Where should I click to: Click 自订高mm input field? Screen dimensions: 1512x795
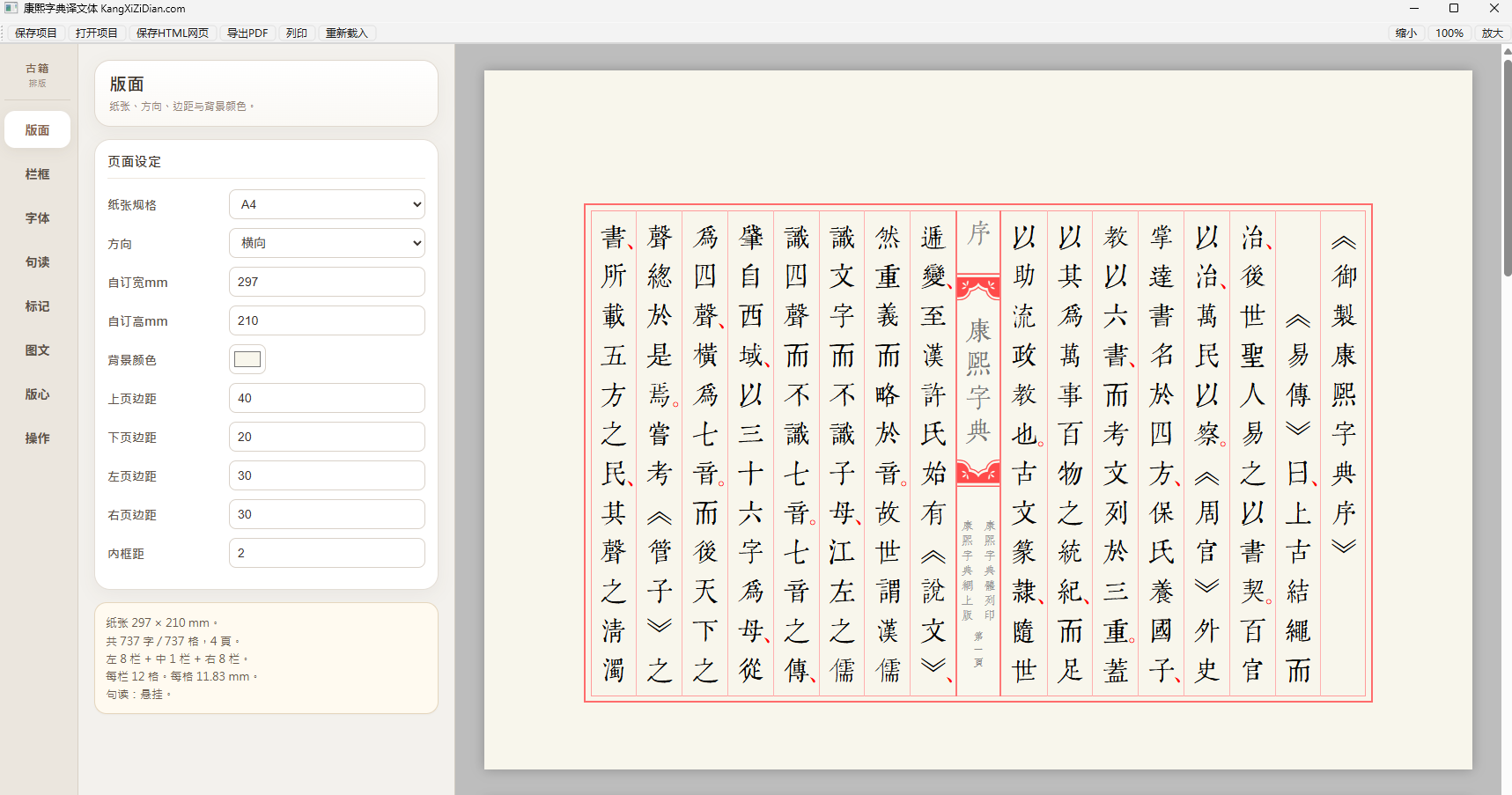(327, 320)
